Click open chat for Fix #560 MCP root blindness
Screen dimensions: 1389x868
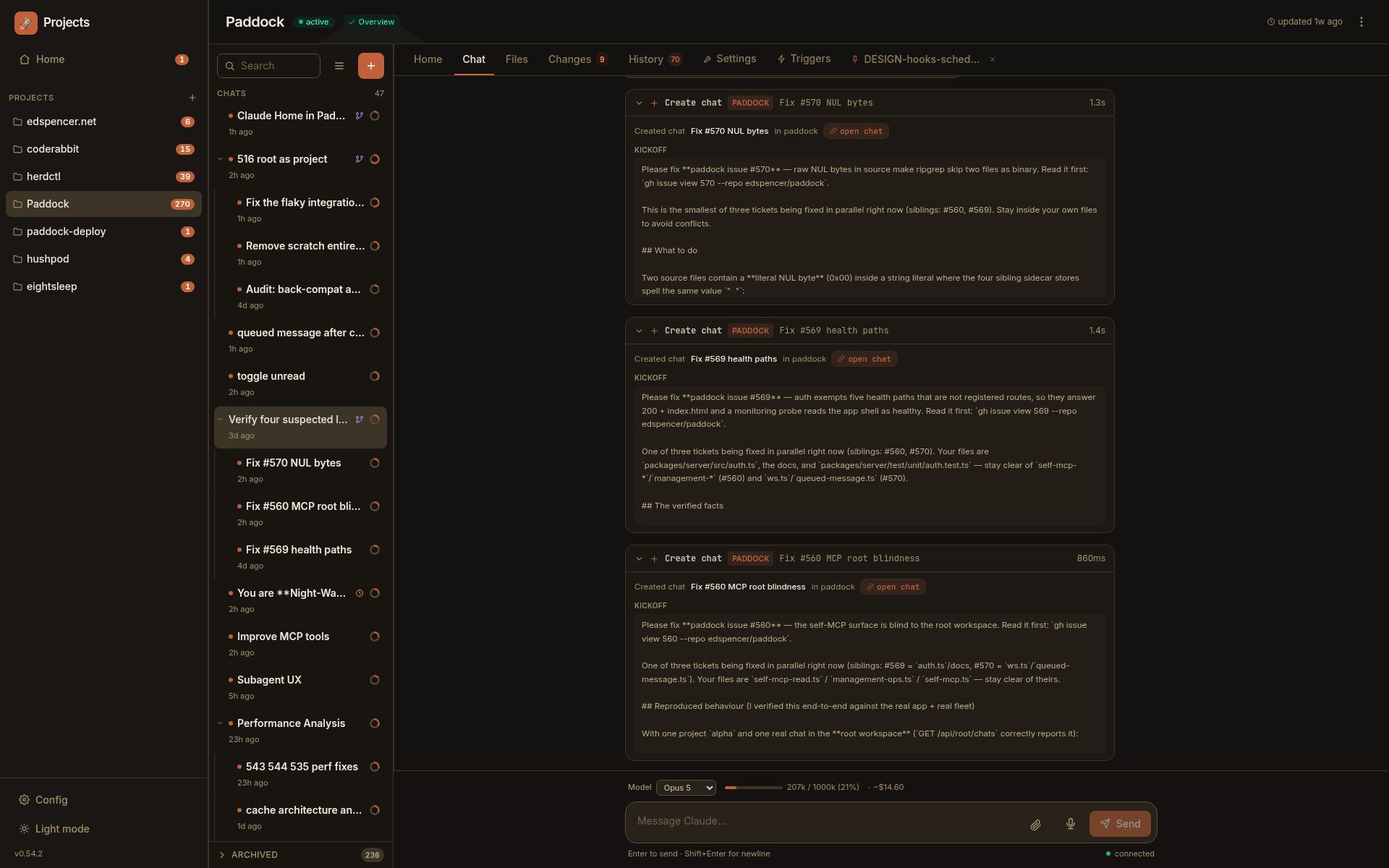click(x=893, y=587)
